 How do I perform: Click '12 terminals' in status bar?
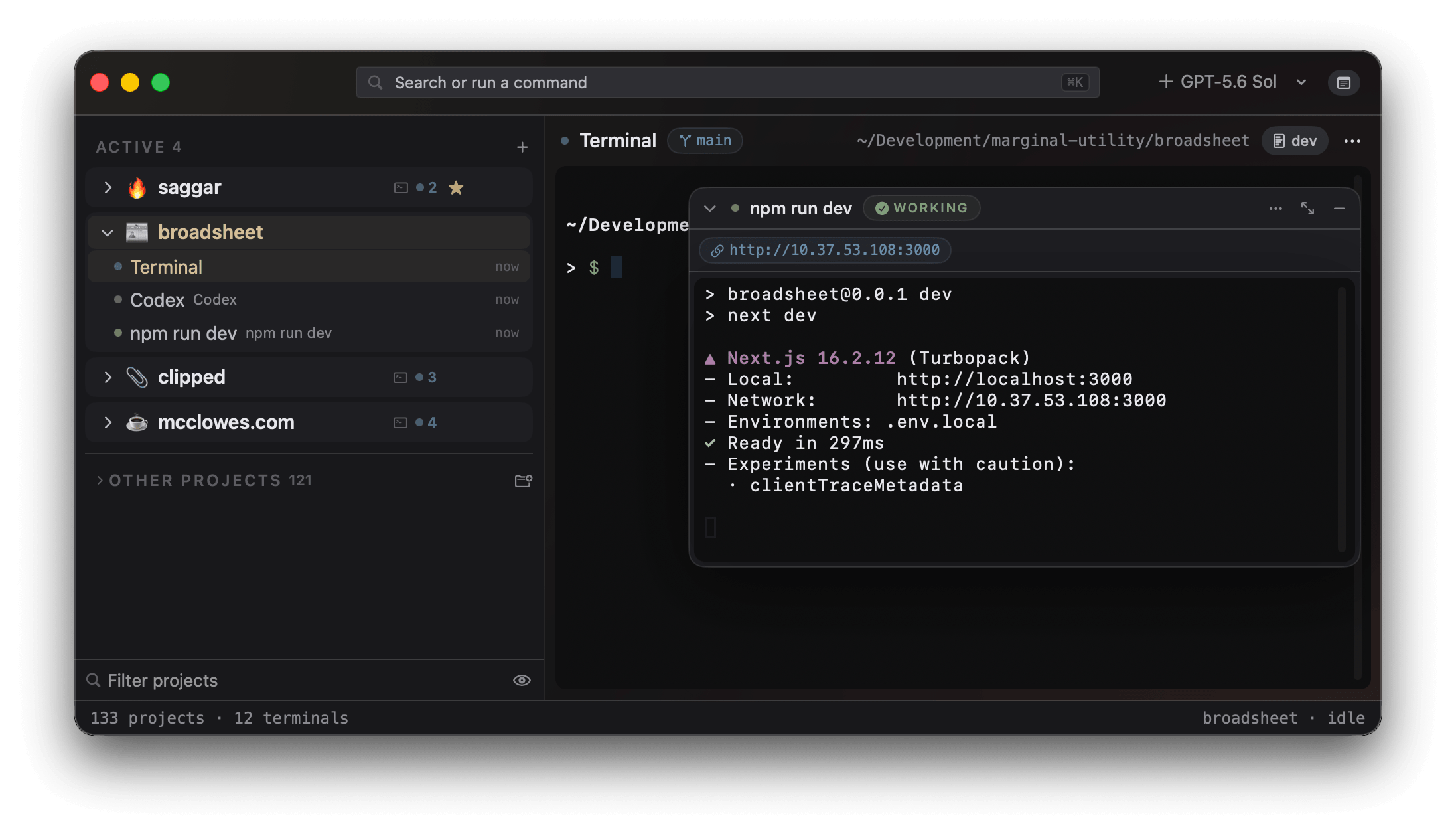(x=291, y=718)
